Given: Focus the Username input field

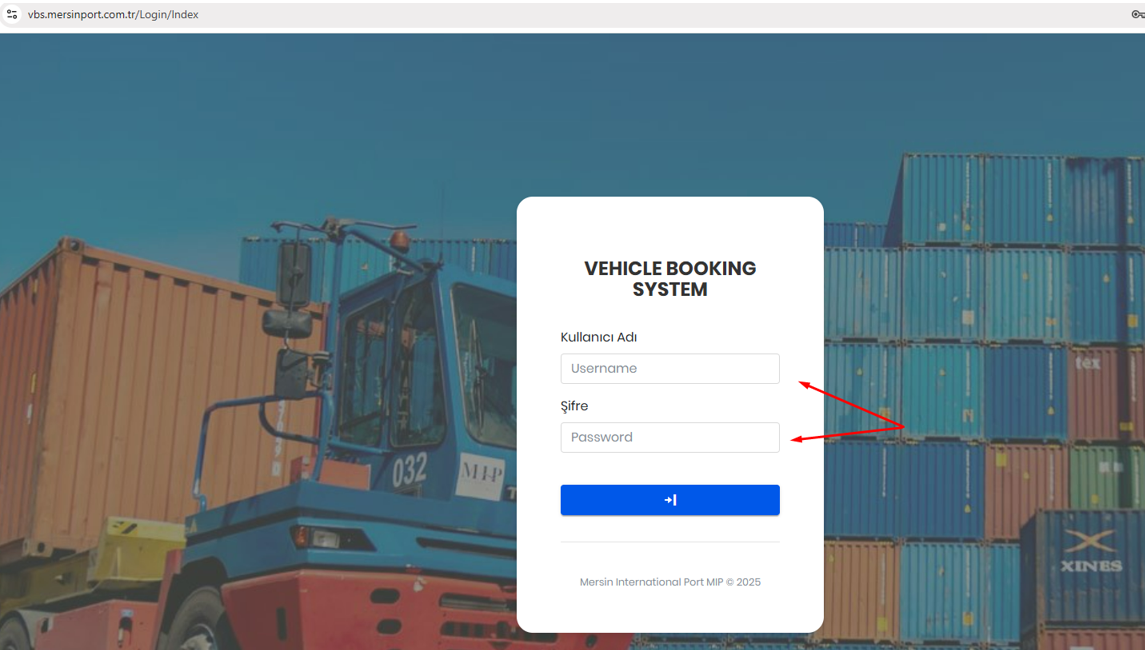Looking at the screenshot, I should [x=670, y=369].
